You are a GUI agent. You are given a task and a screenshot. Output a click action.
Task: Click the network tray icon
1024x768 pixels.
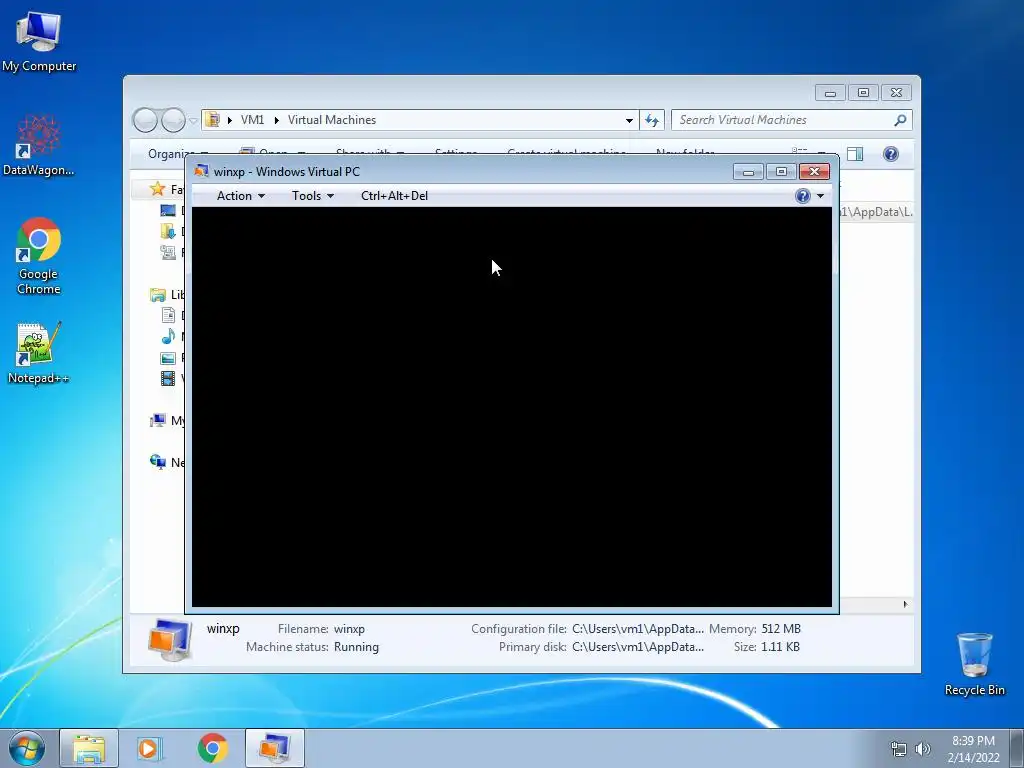(899, 749)
